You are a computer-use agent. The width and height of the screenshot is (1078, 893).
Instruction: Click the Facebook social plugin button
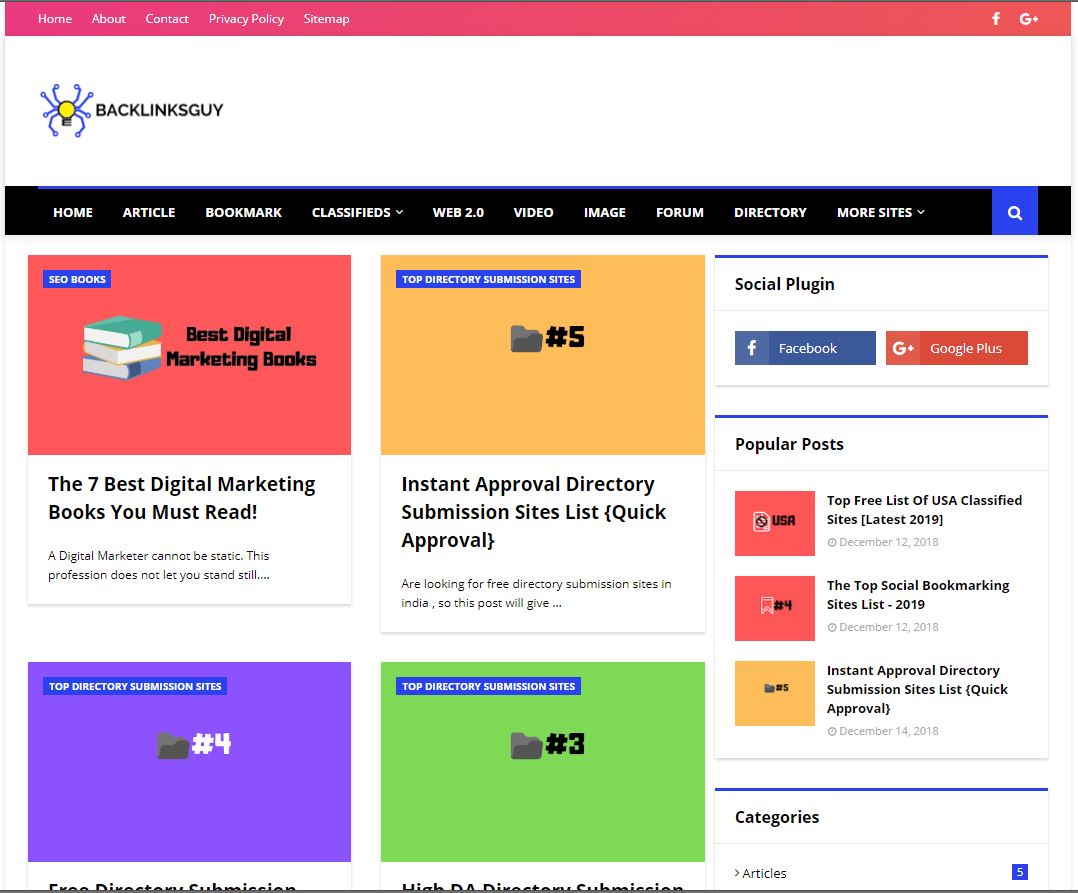pos(805,348)
